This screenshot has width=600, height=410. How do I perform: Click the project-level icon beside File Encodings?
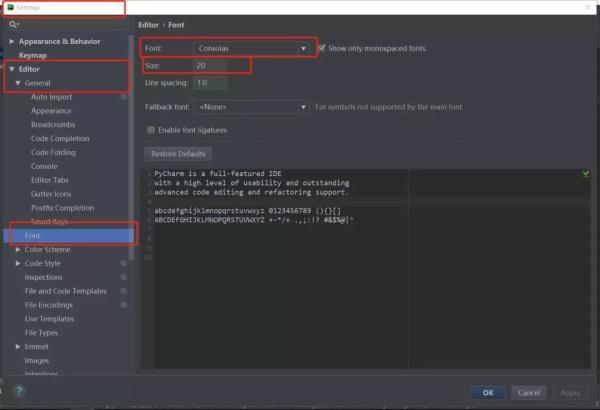124,305
